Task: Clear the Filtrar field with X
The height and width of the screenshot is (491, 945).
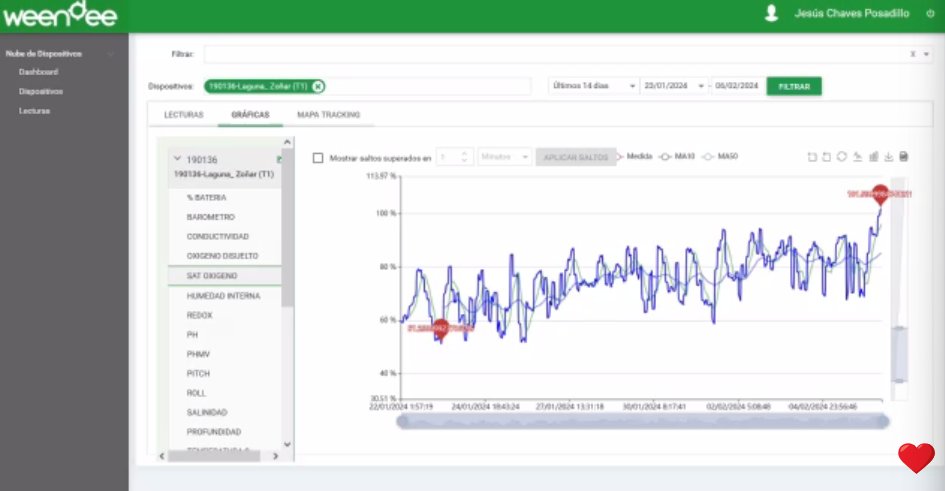Action: coord(912,54)
